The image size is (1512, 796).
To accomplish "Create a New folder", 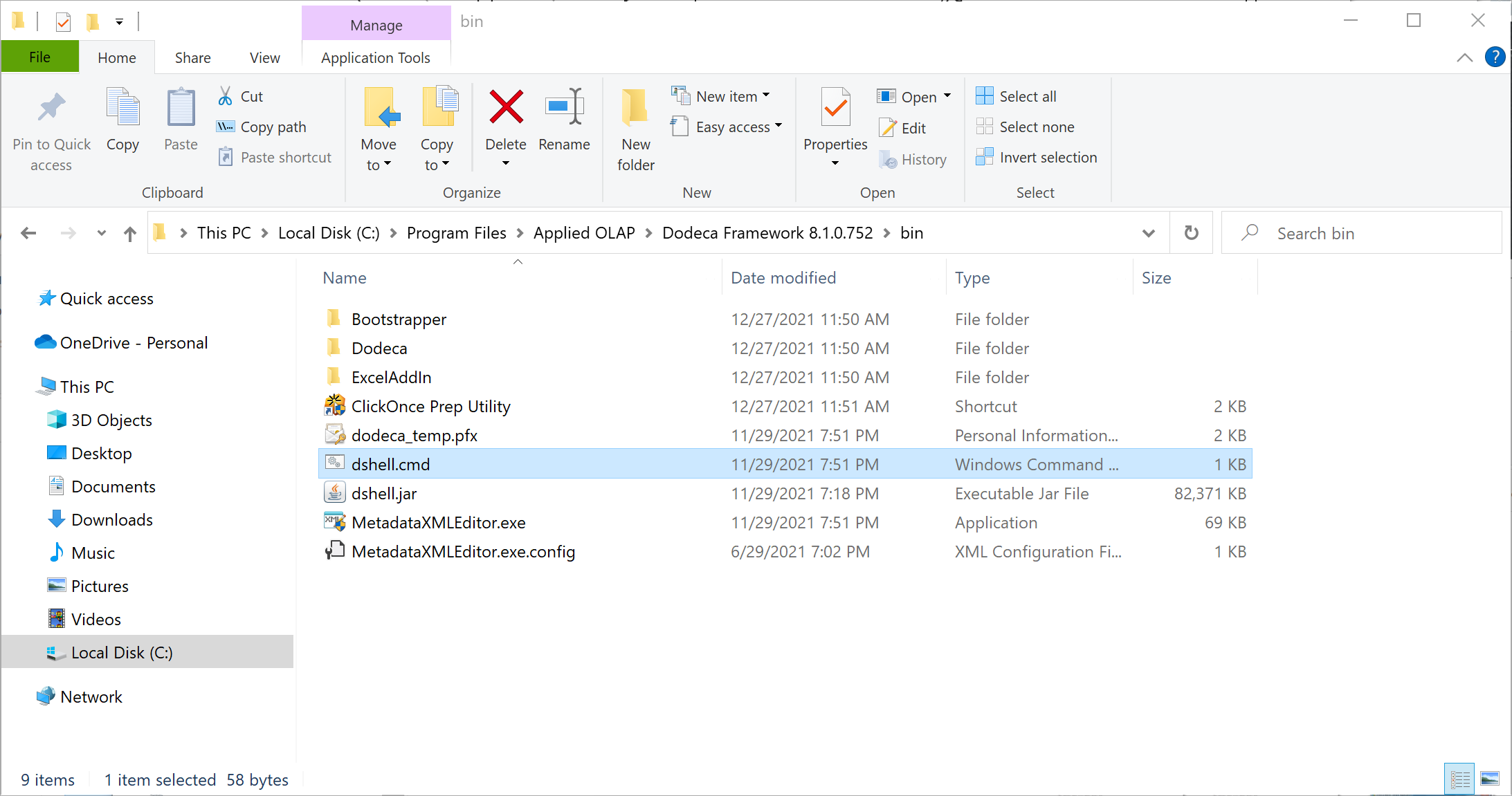I will coord(636,129).
